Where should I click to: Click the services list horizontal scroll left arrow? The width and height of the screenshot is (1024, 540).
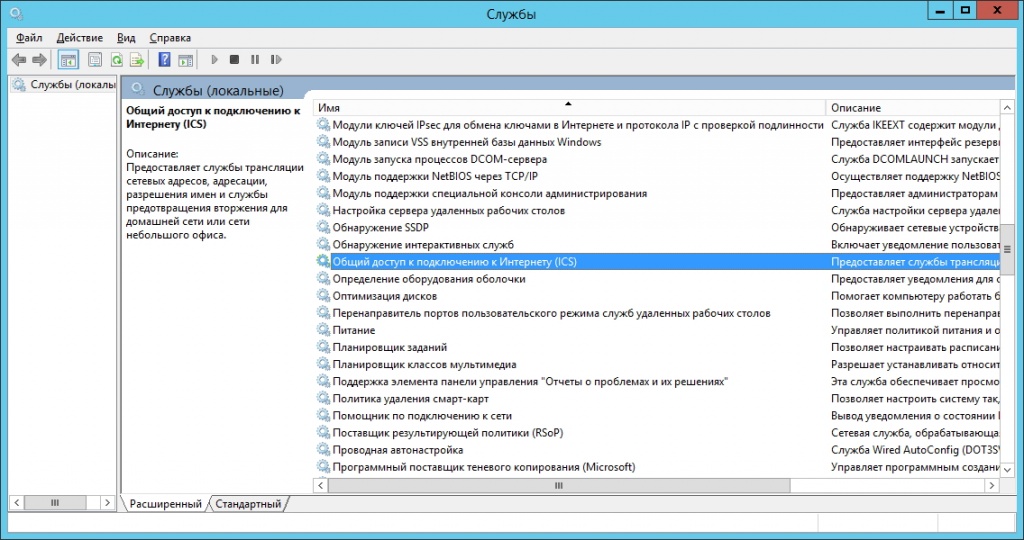(321, 485)
